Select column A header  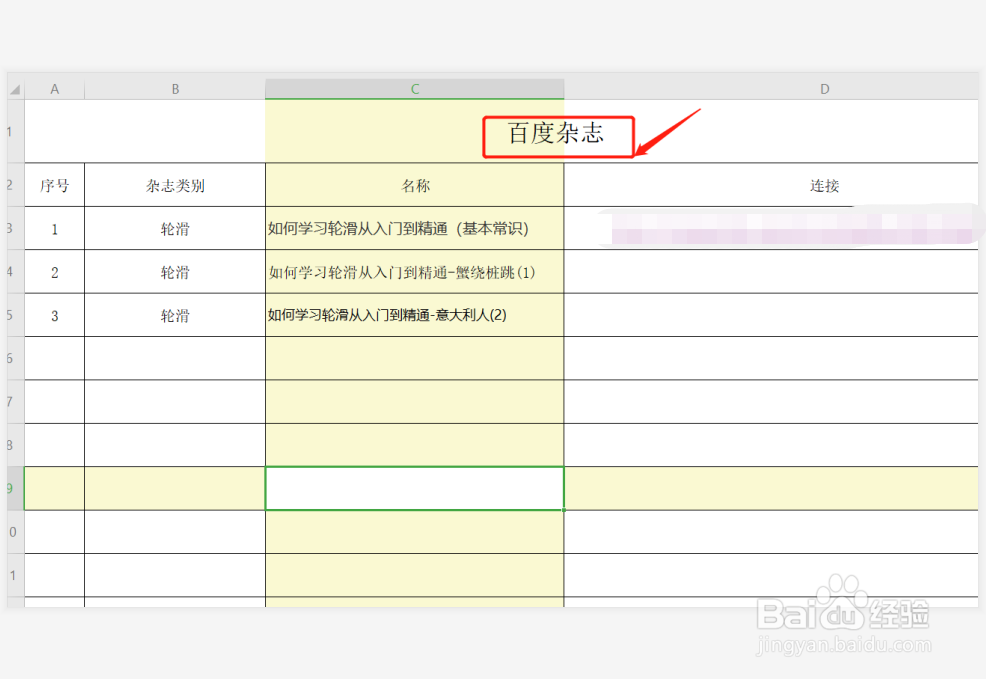(x=55, y=89)
